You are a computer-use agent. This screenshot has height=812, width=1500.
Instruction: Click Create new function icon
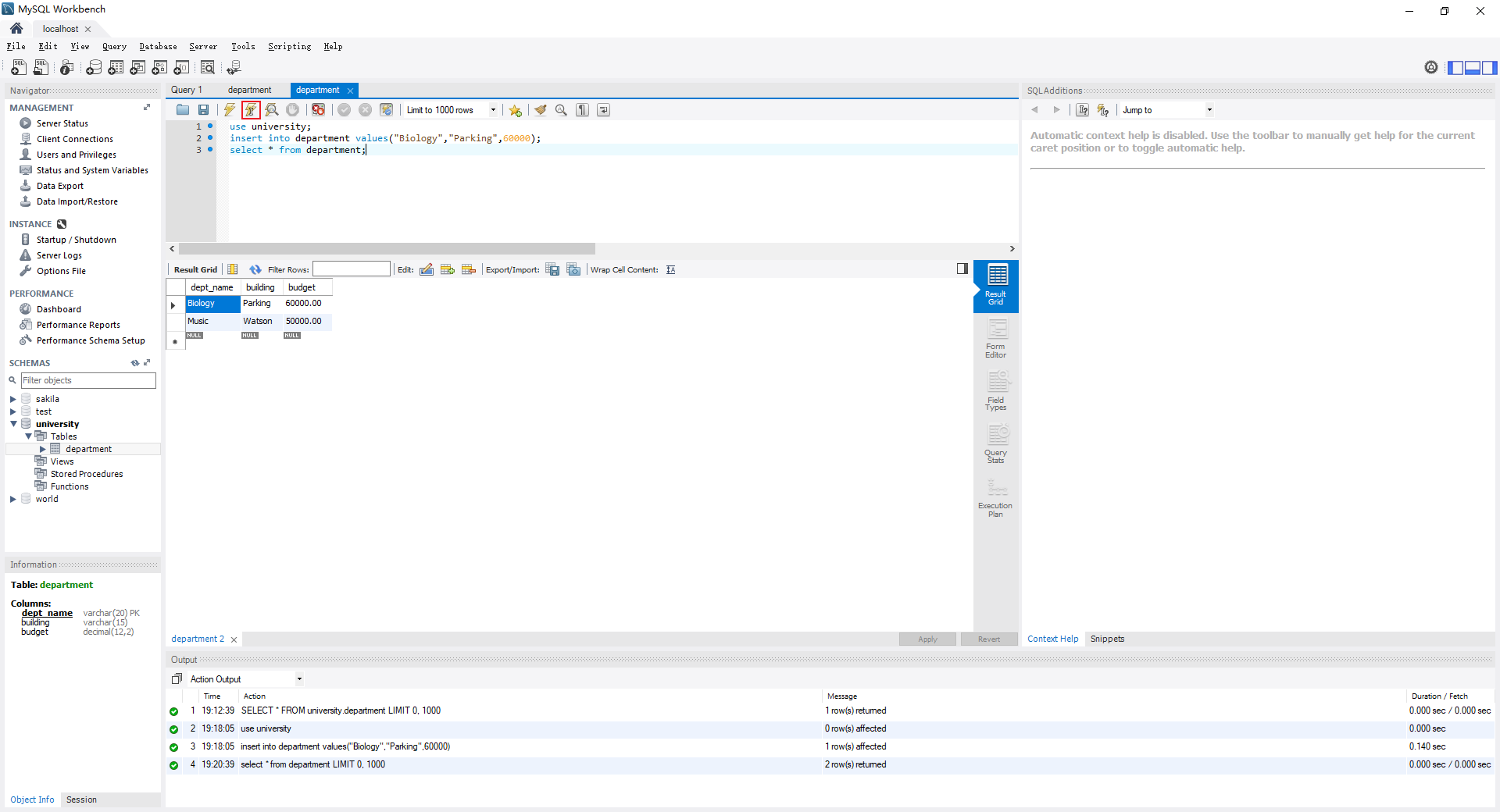click(181, 68)
